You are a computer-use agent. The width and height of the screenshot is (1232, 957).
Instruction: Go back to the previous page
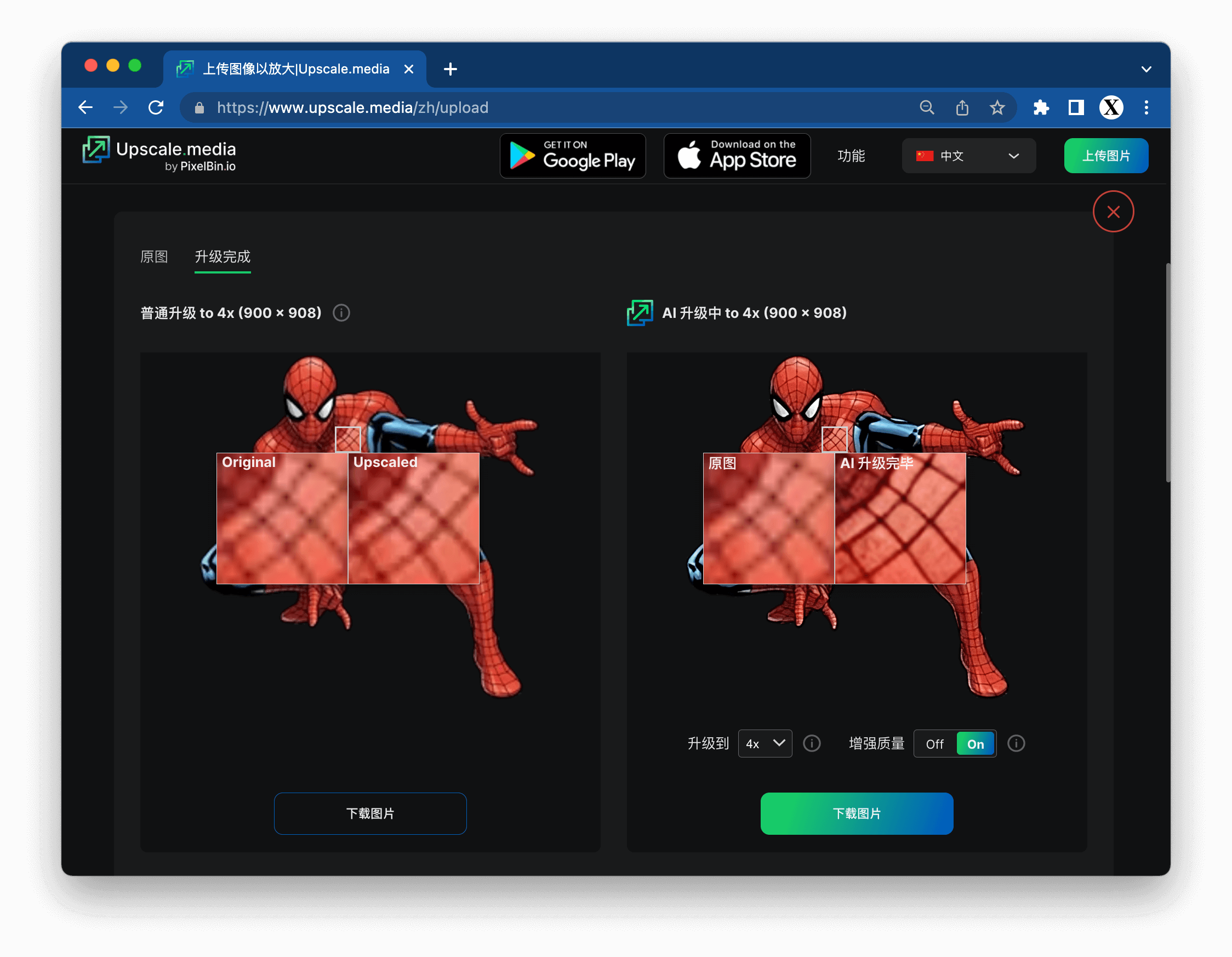click(x=85, y=107)
